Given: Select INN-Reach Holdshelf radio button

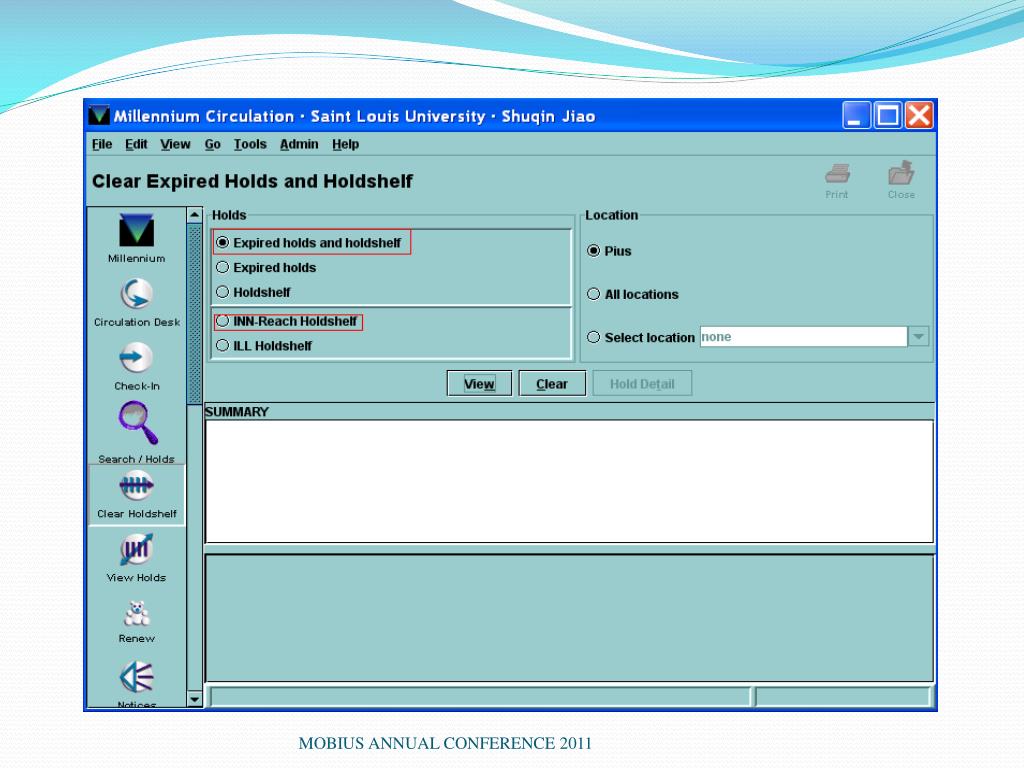Looking at the screenshot, I should pos(223,321).
